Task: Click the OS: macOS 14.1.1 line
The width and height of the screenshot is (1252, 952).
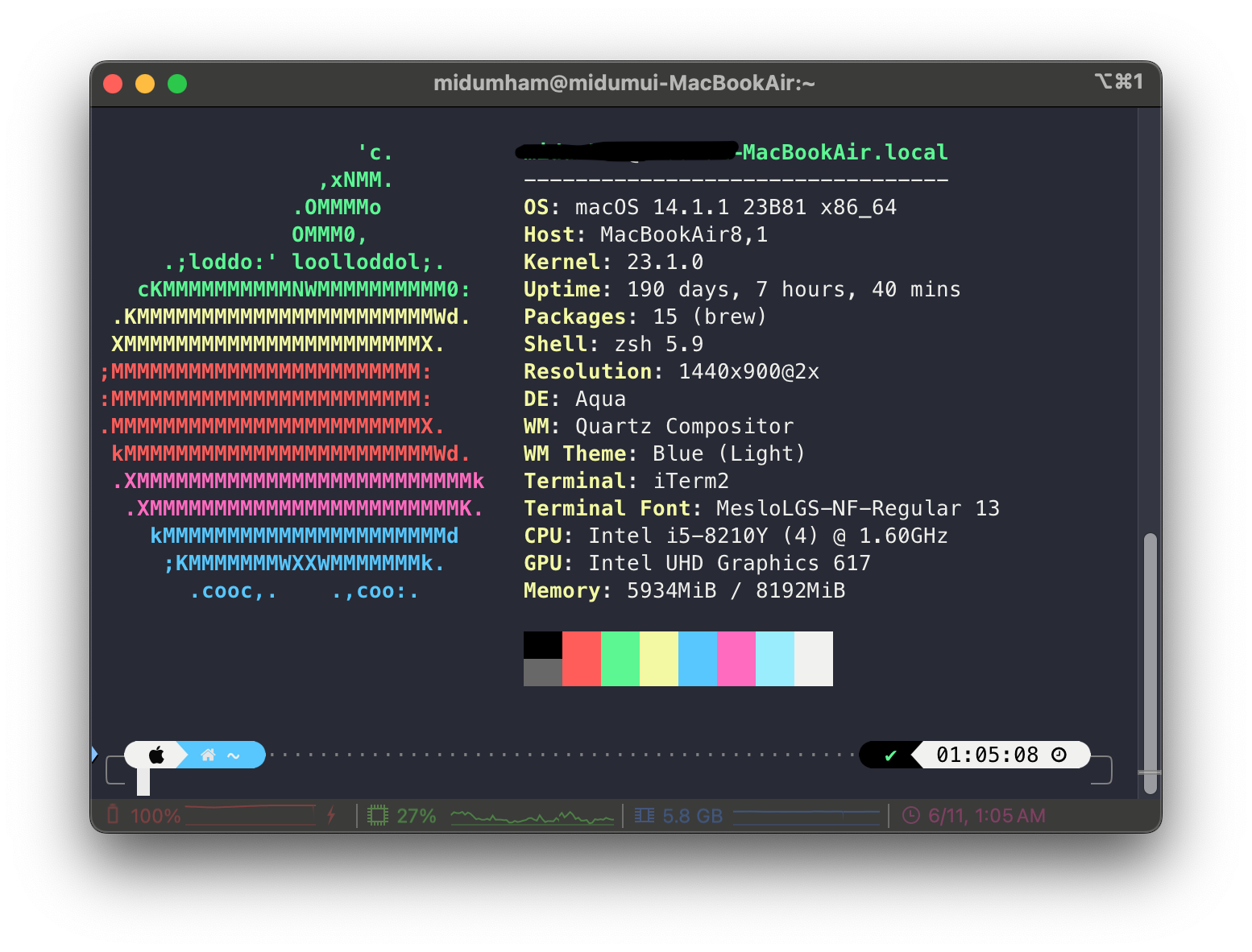Action: 710,207
